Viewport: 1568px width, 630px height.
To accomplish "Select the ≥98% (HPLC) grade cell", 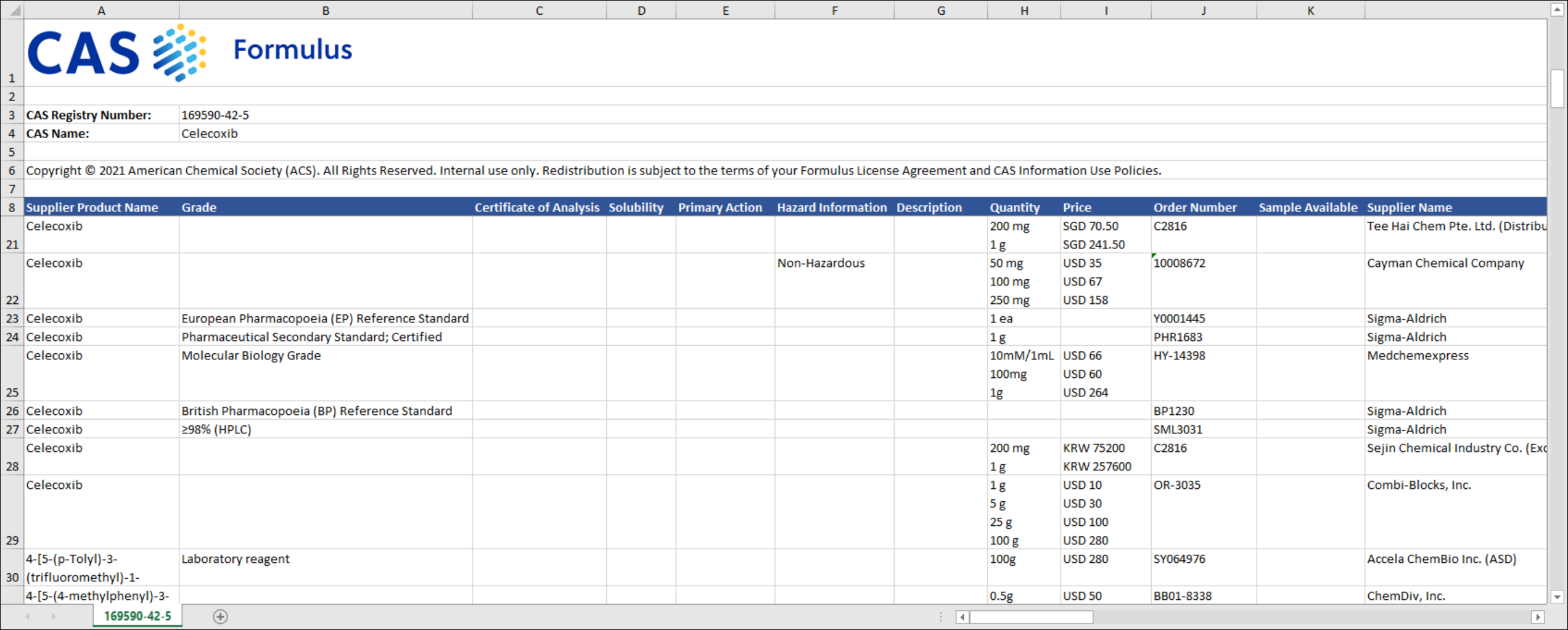I will tap(326, 429).
